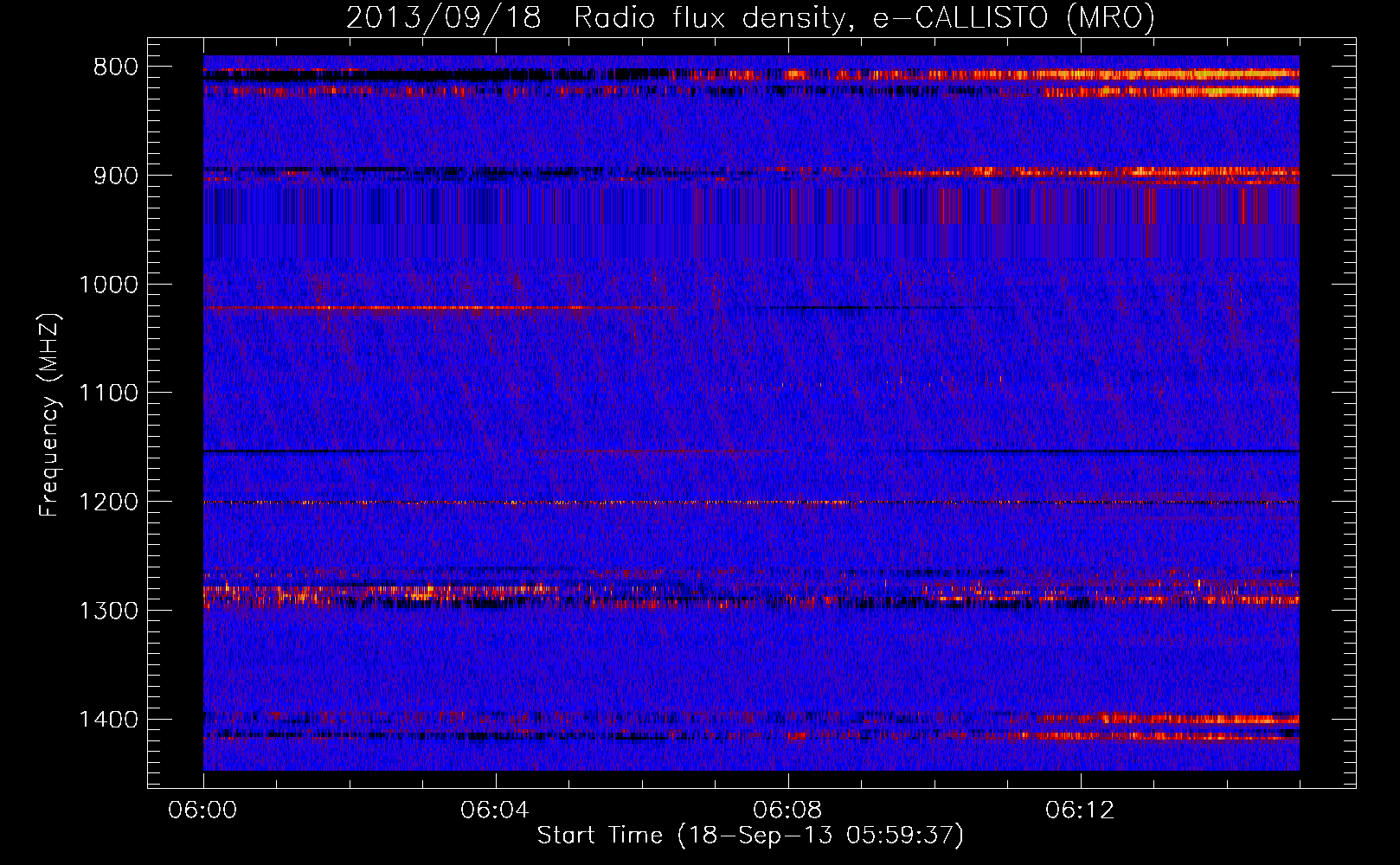The width and height of the screenshot is (1400, 865).
Task: Select the 900 frequency tick label
Action: click(x=115, y=176)
